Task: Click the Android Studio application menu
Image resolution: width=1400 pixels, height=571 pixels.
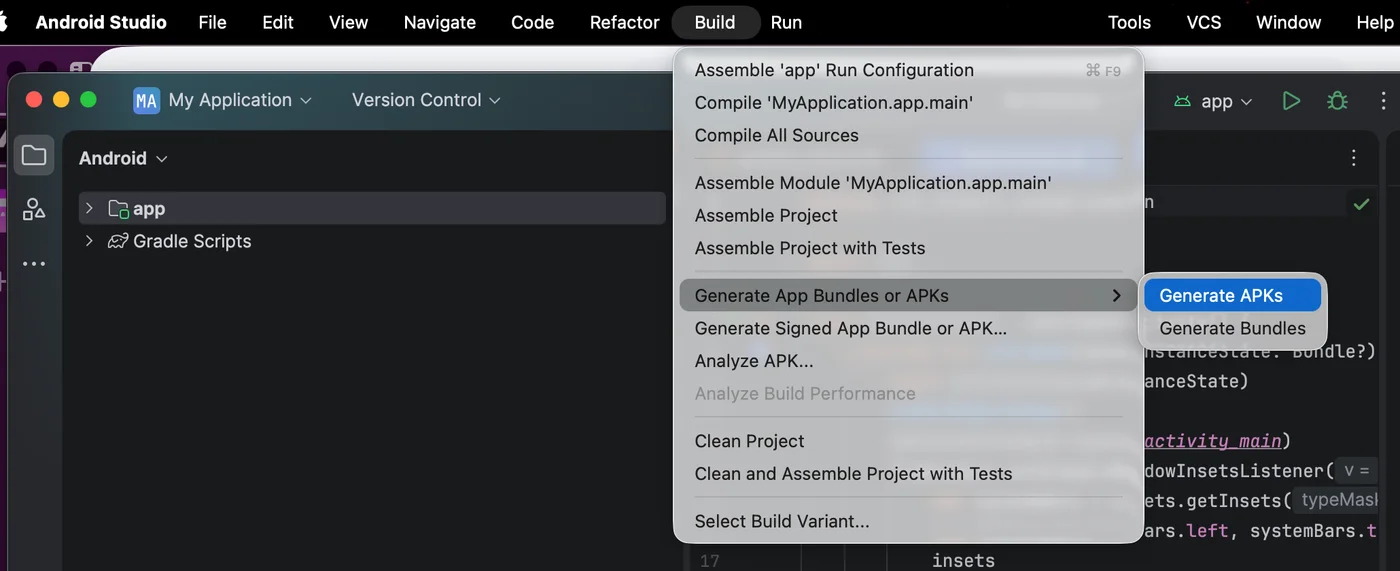Action: click(101, 22)
